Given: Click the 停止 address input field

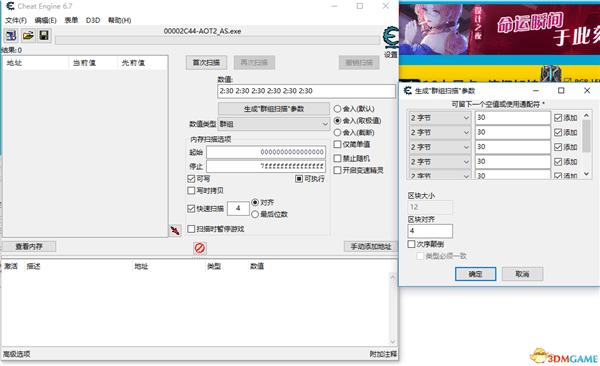Looking at the screenshot, I should coord(266,166).
